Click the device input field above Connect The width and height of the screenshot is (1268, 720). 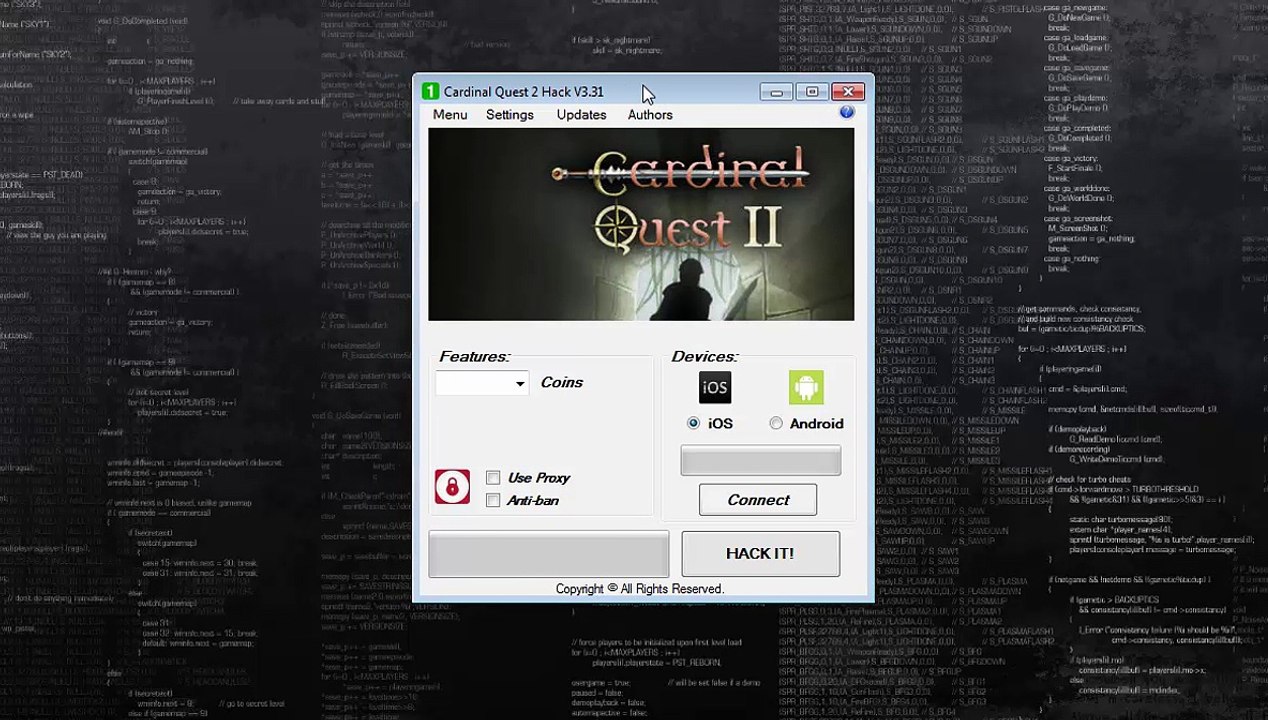coord(761,461)
